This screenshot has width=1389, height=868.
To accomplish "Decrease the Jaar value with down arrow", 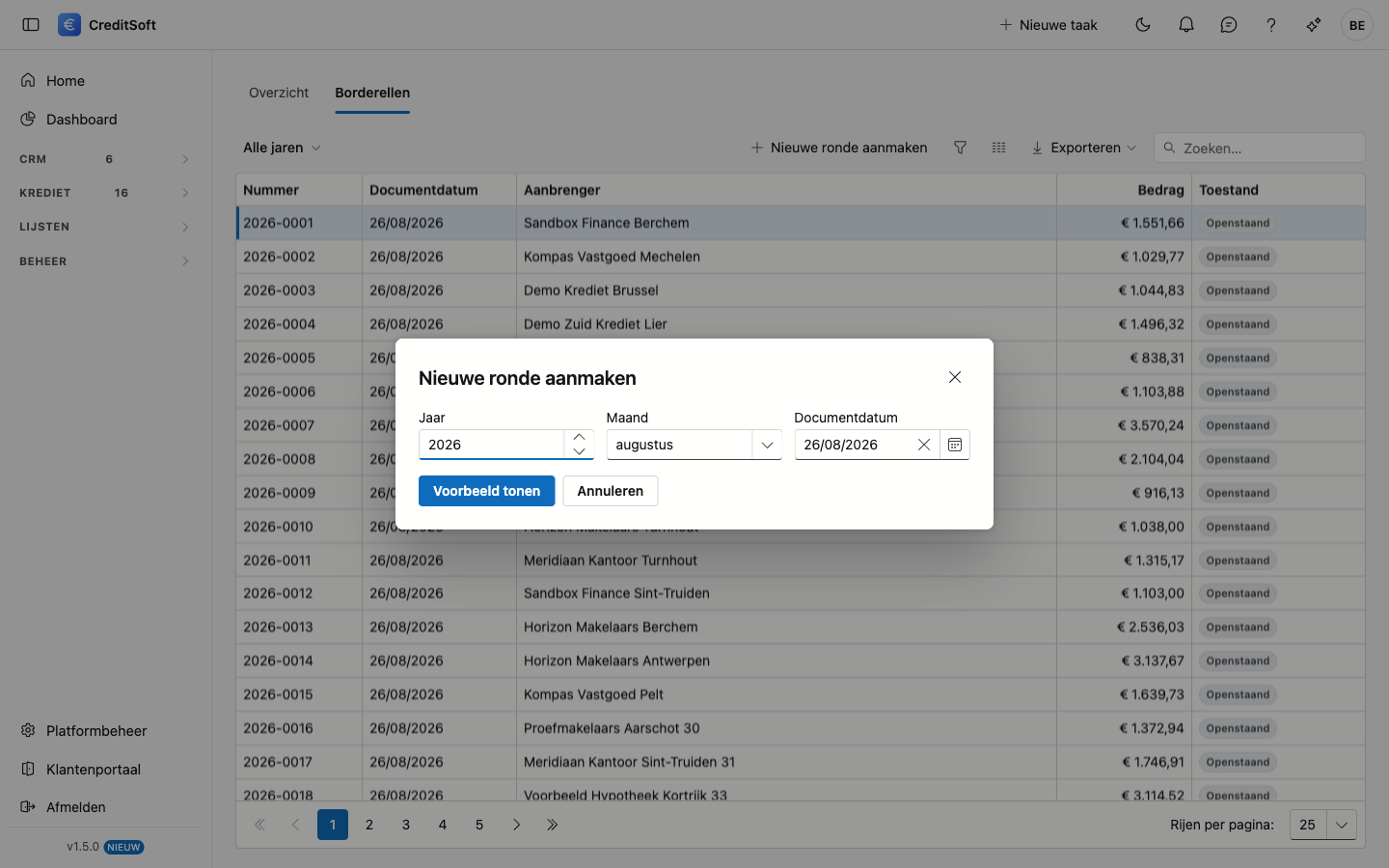I will 579,451.
